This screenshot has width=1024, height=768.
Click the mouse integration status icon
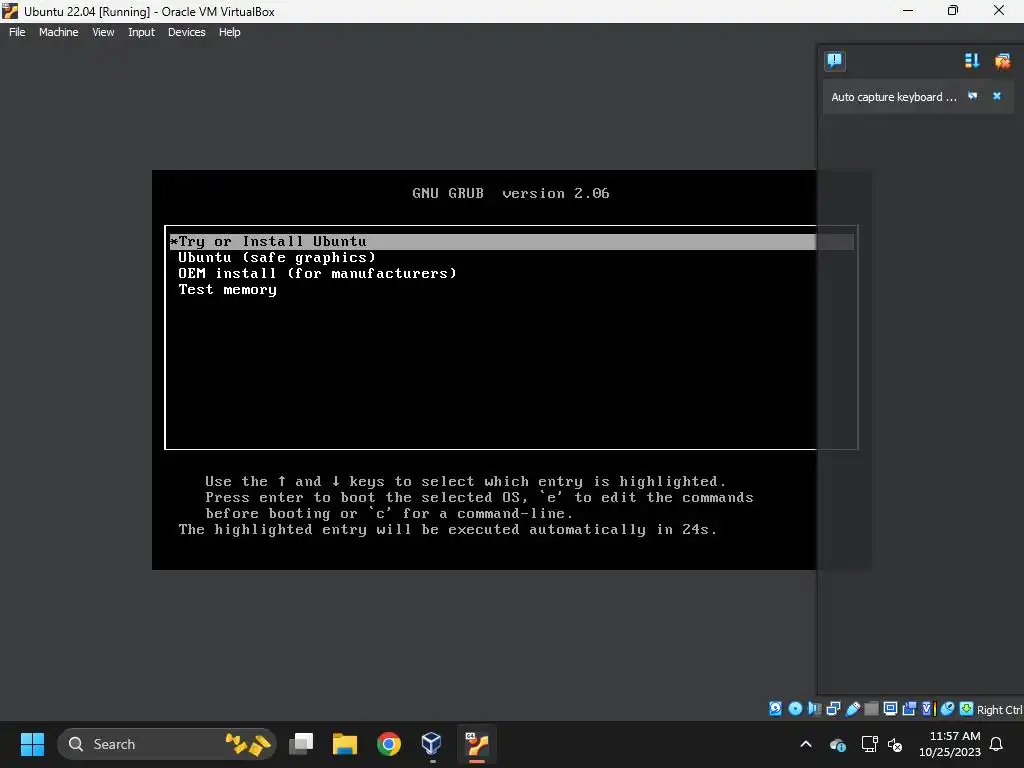tap(948, 709)
